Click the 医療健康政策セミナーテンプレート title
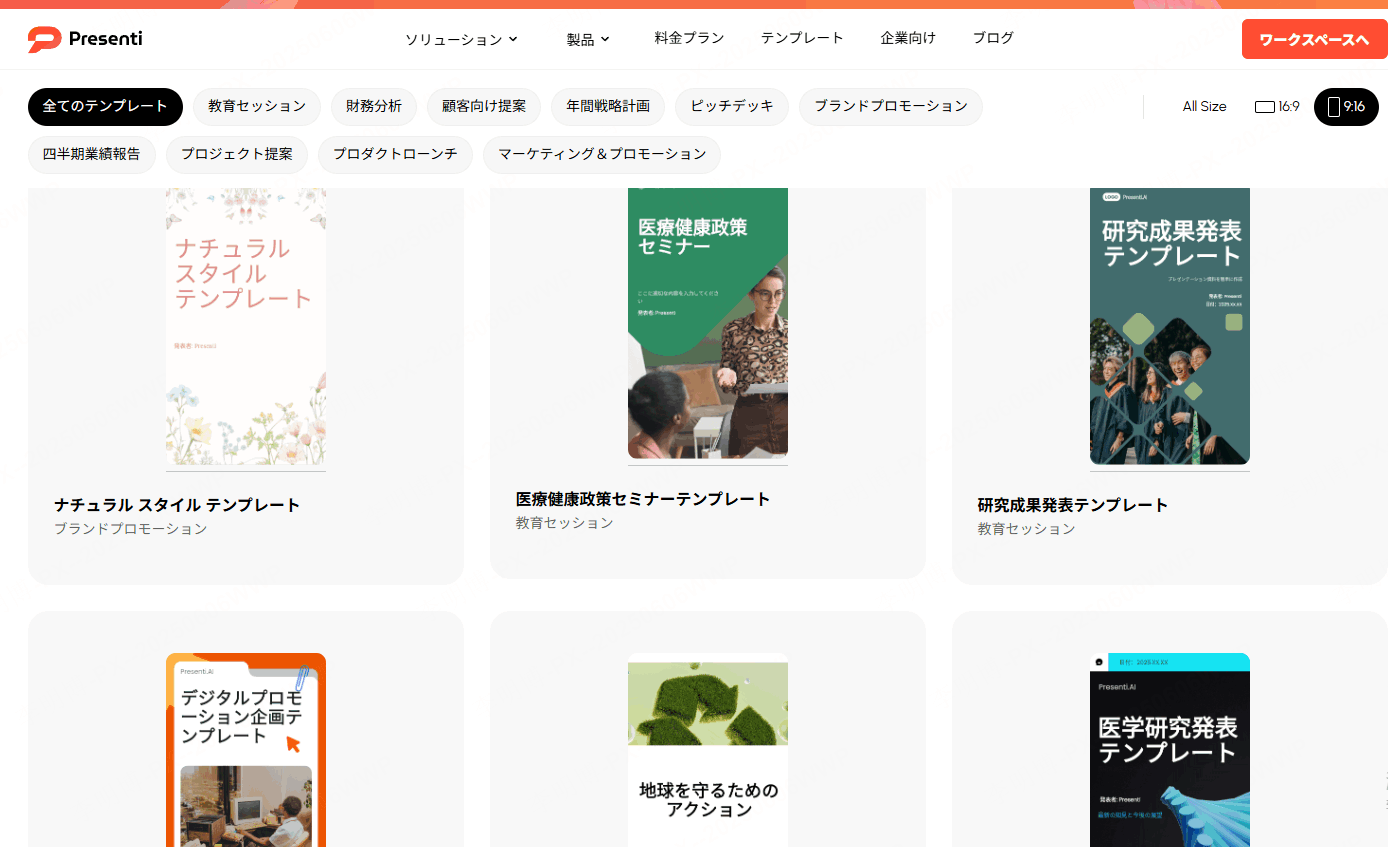 [643, 499]
